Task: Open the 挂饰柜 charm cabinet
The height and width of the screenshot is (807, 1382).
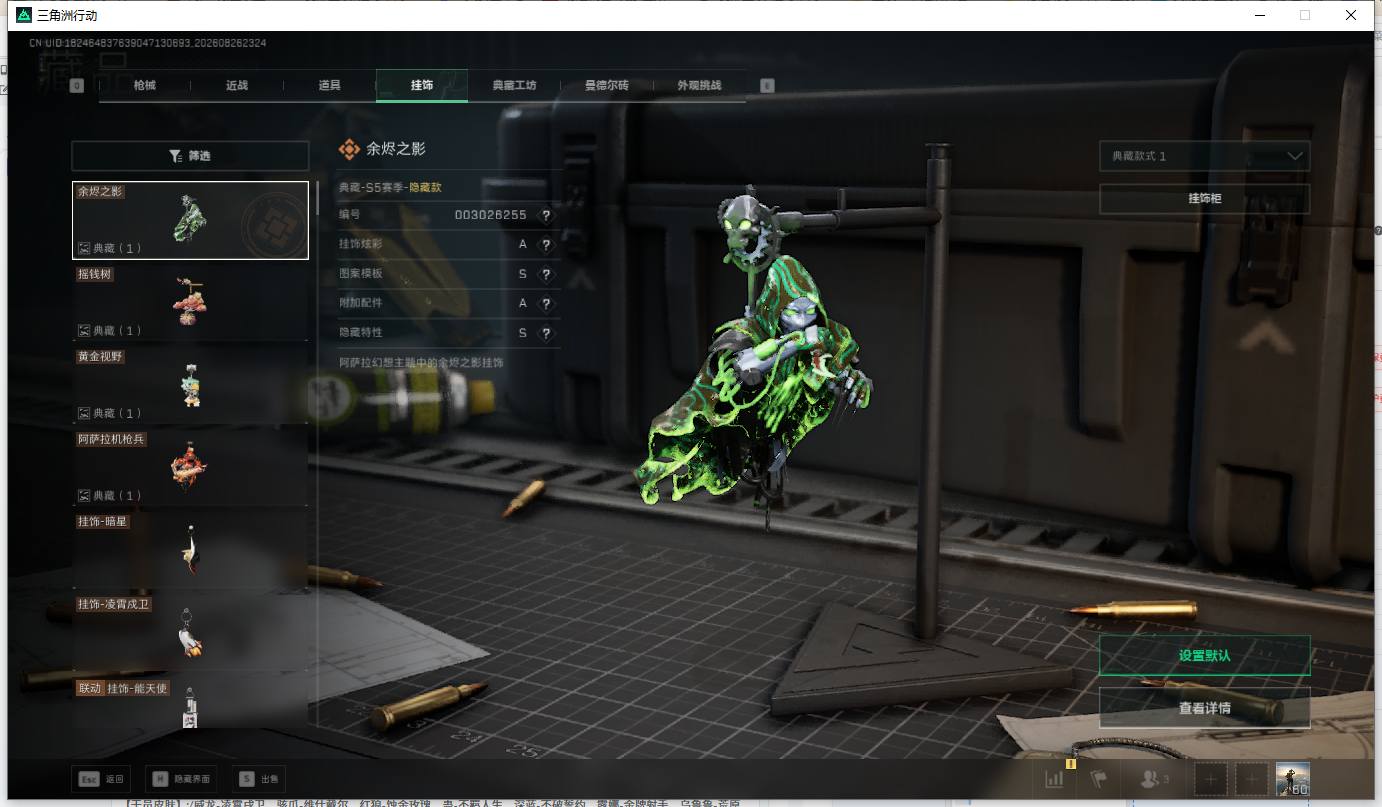Action: [x=1205, y=199]
